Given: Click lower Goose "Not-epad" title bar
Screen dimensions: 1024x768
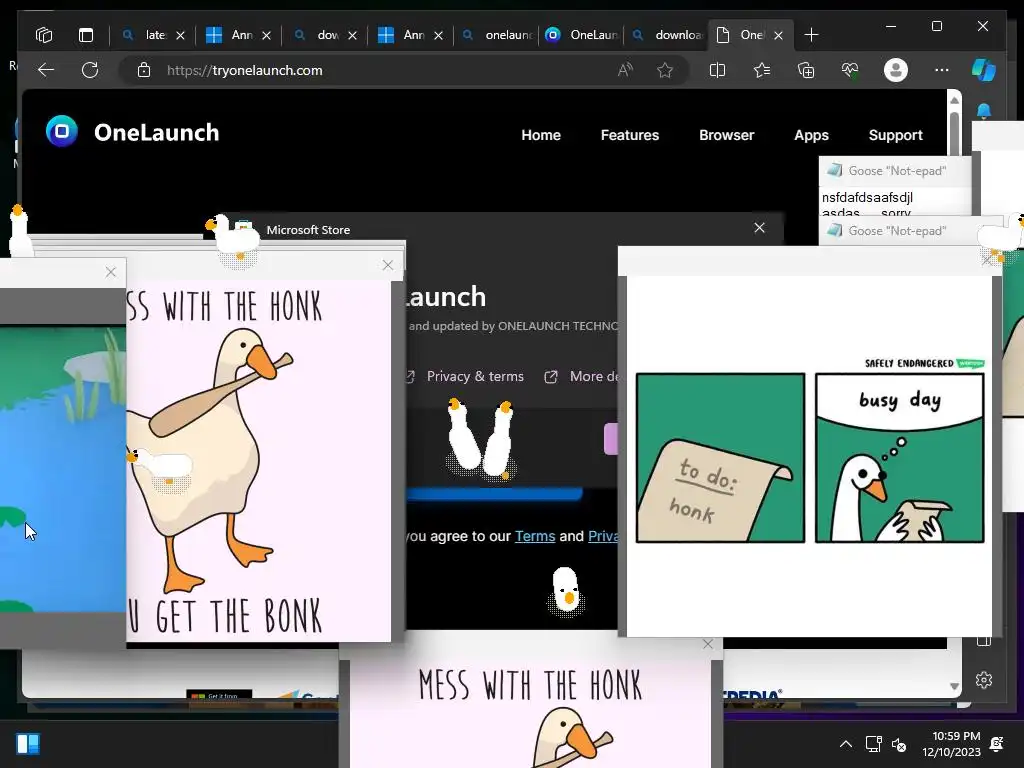Looking at the screenshot, I should (x=898, y=231).
